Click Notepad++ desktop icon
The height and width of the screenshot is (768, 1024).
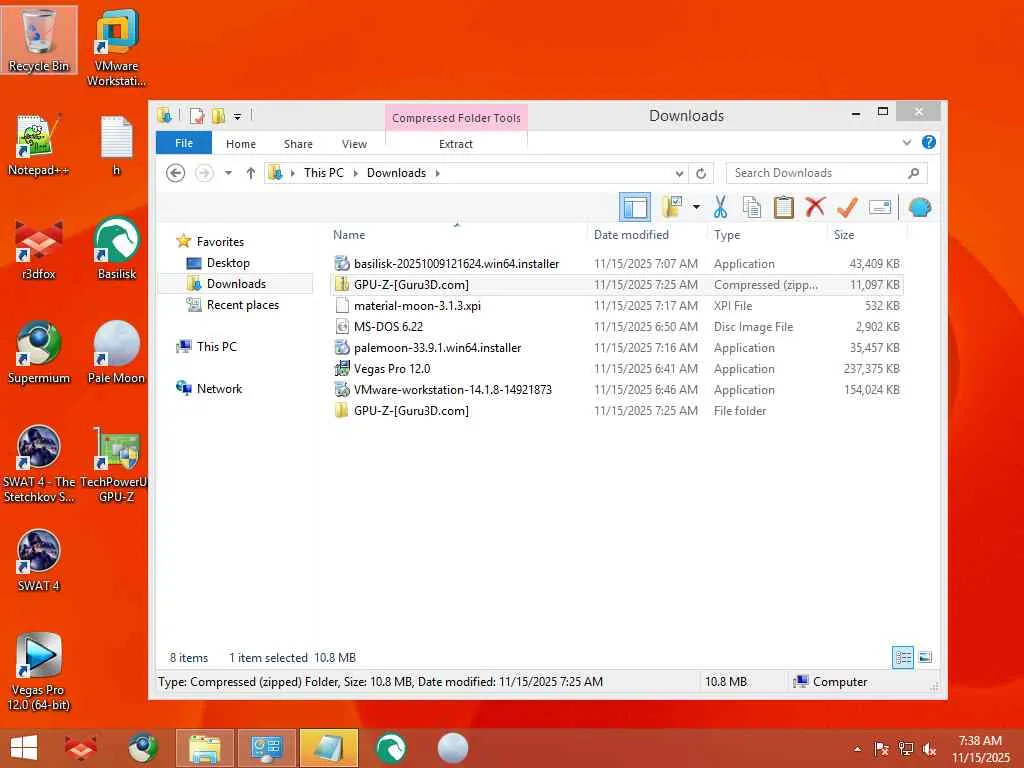click(39, 145)
